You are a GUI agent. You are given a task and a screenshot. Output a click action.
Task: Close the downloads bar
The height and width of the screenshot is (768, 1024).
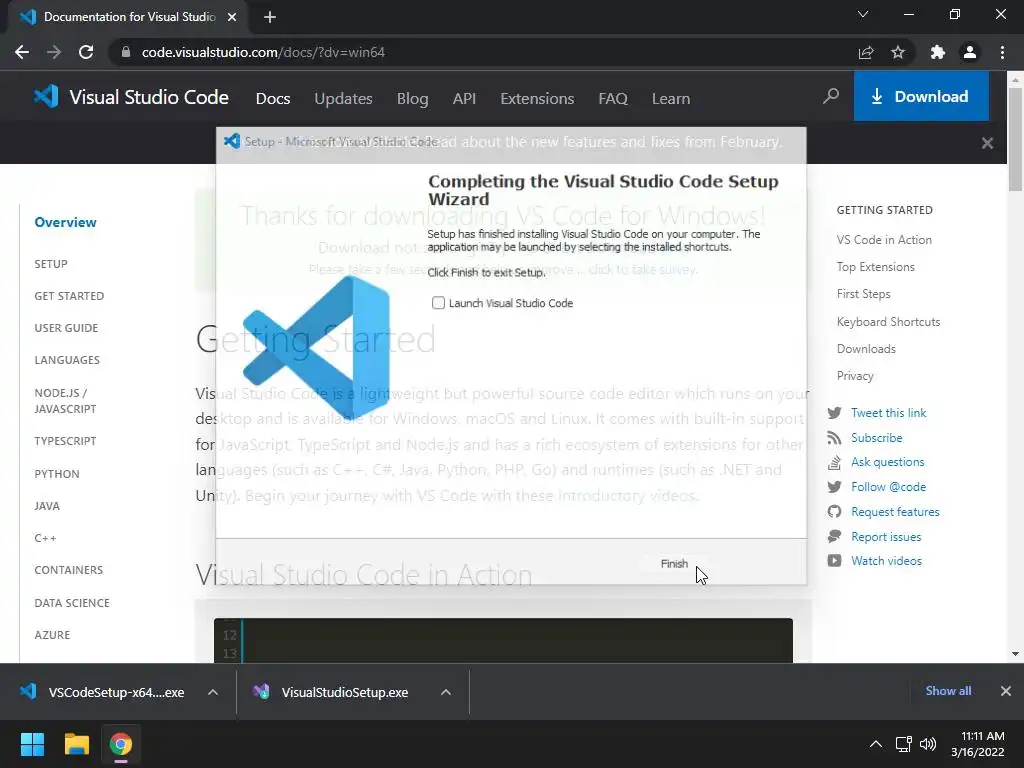1006,691
